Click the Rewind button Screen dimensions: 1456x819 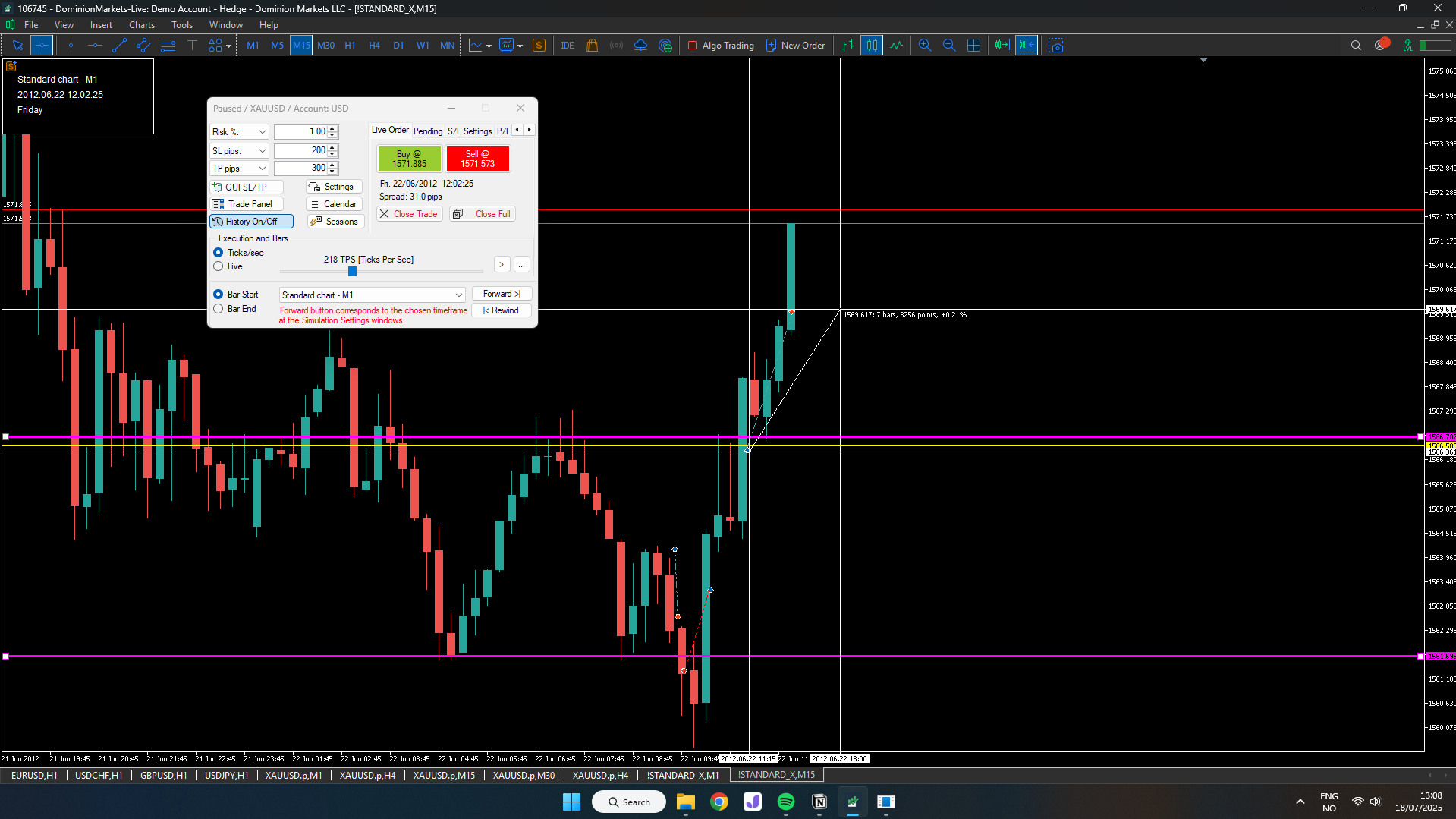(502, 310)
